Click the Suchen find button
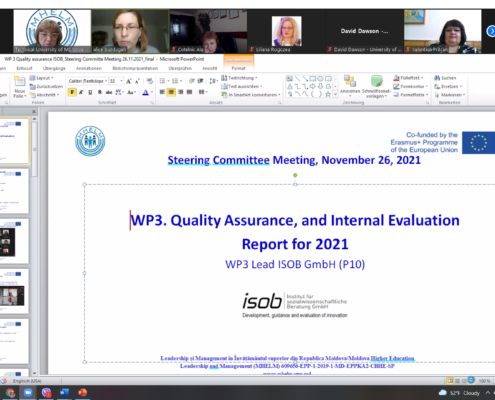 click(445, 78)
